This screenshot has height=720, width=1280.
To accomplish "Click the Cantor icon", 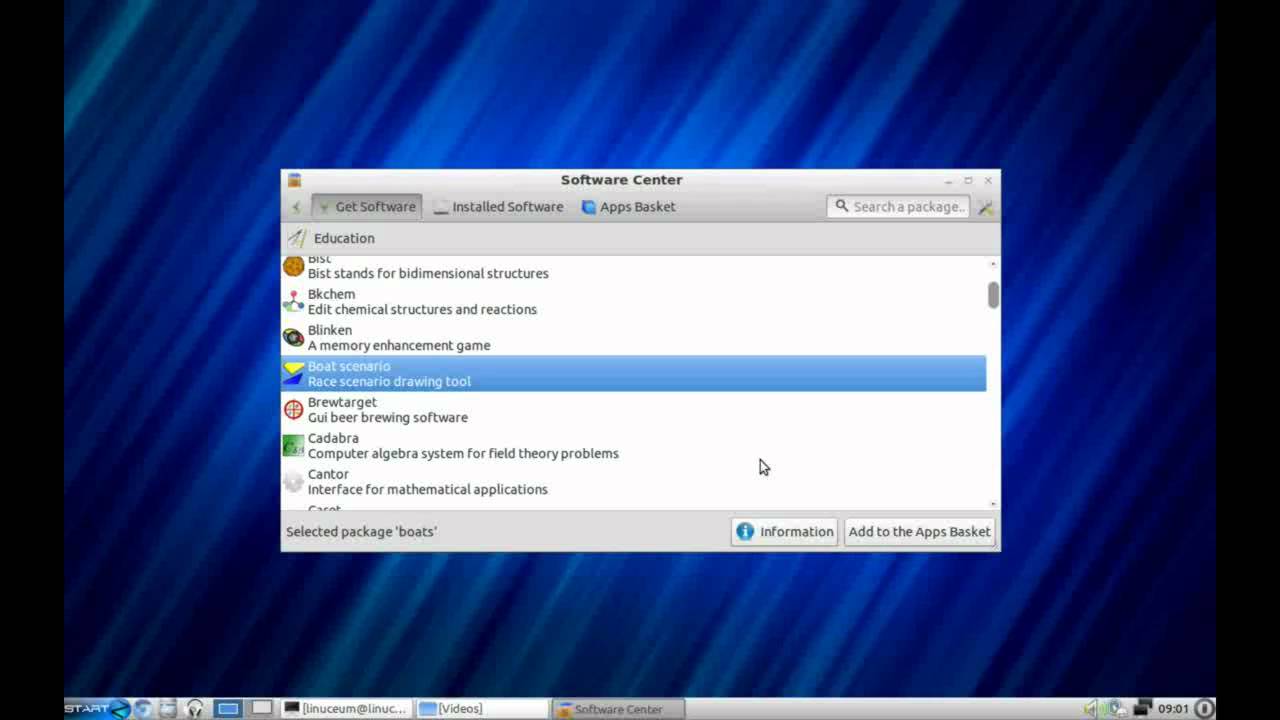I will pos(293,481).
